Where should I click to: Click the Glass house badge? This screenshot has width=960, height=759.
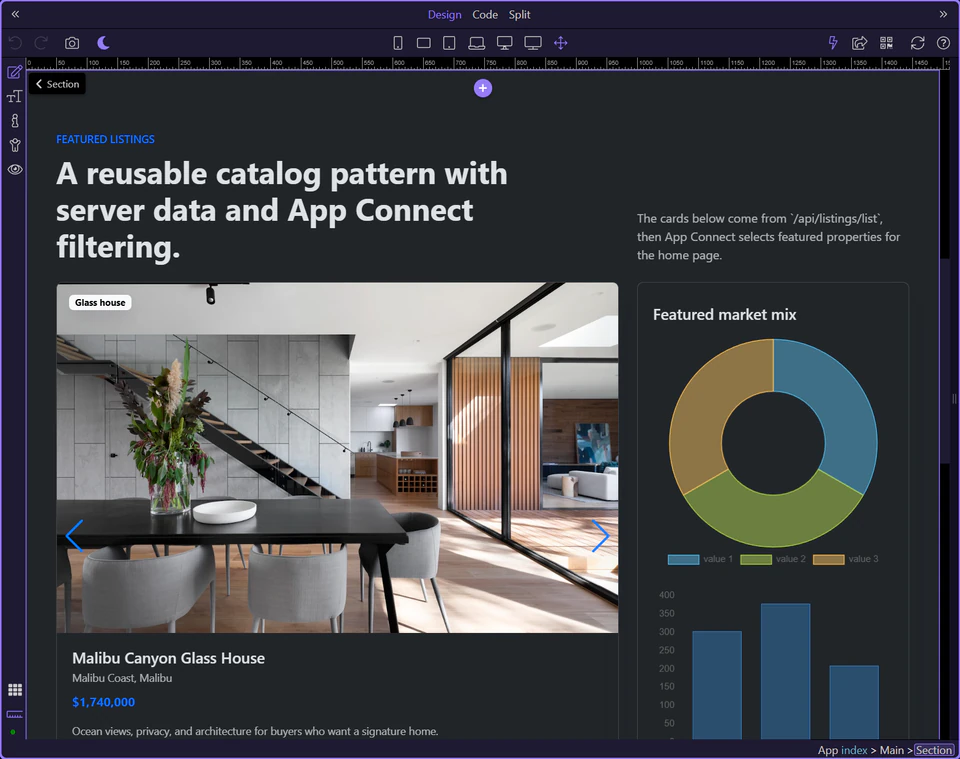100,302
